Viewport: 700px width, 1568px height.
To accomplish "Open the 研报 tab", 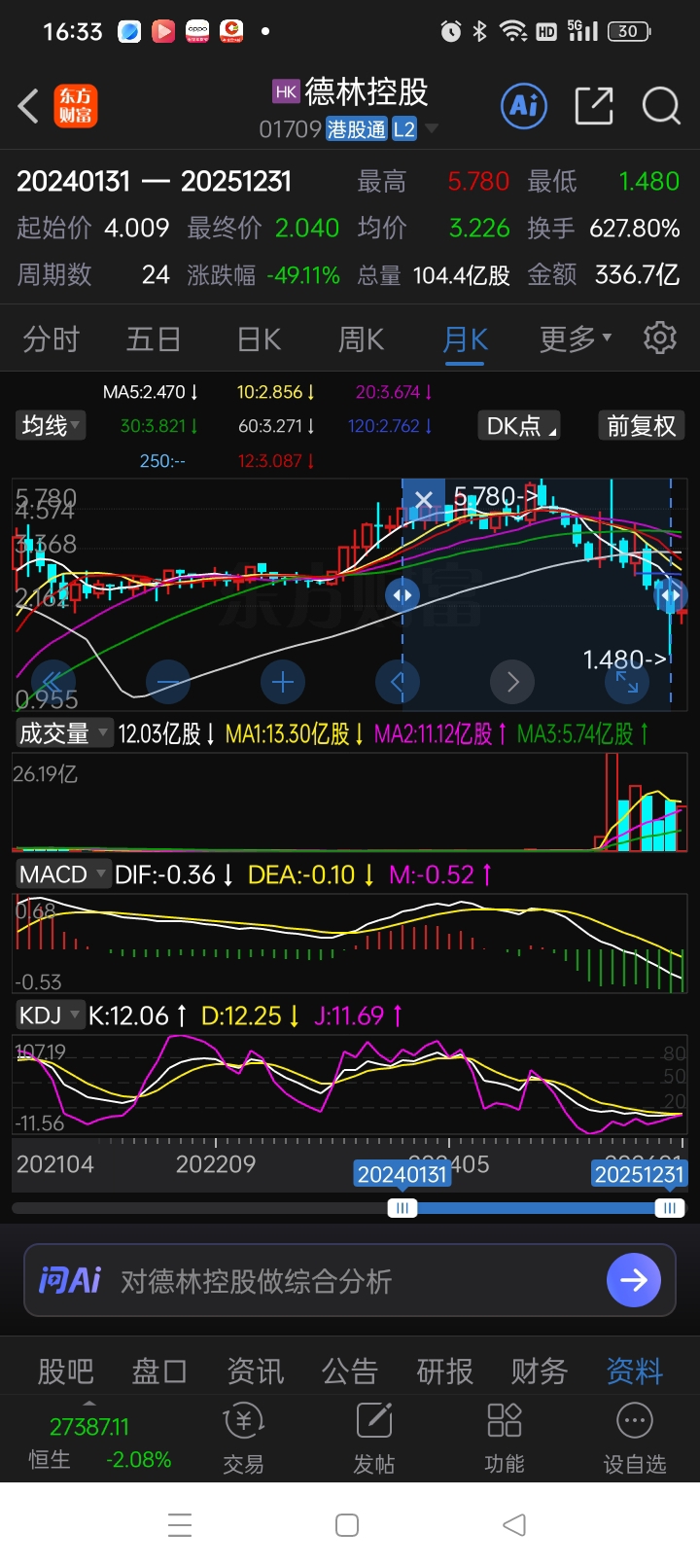I will [445, 1372].
